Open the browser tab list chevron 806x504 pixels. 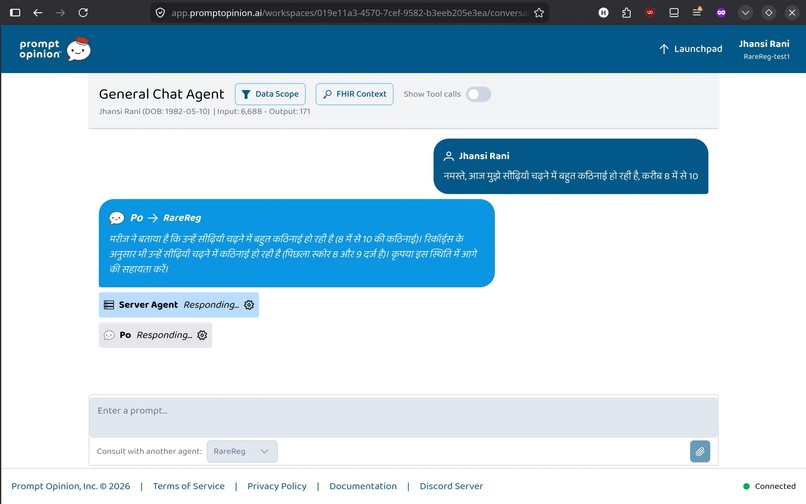tap(745, 12)
